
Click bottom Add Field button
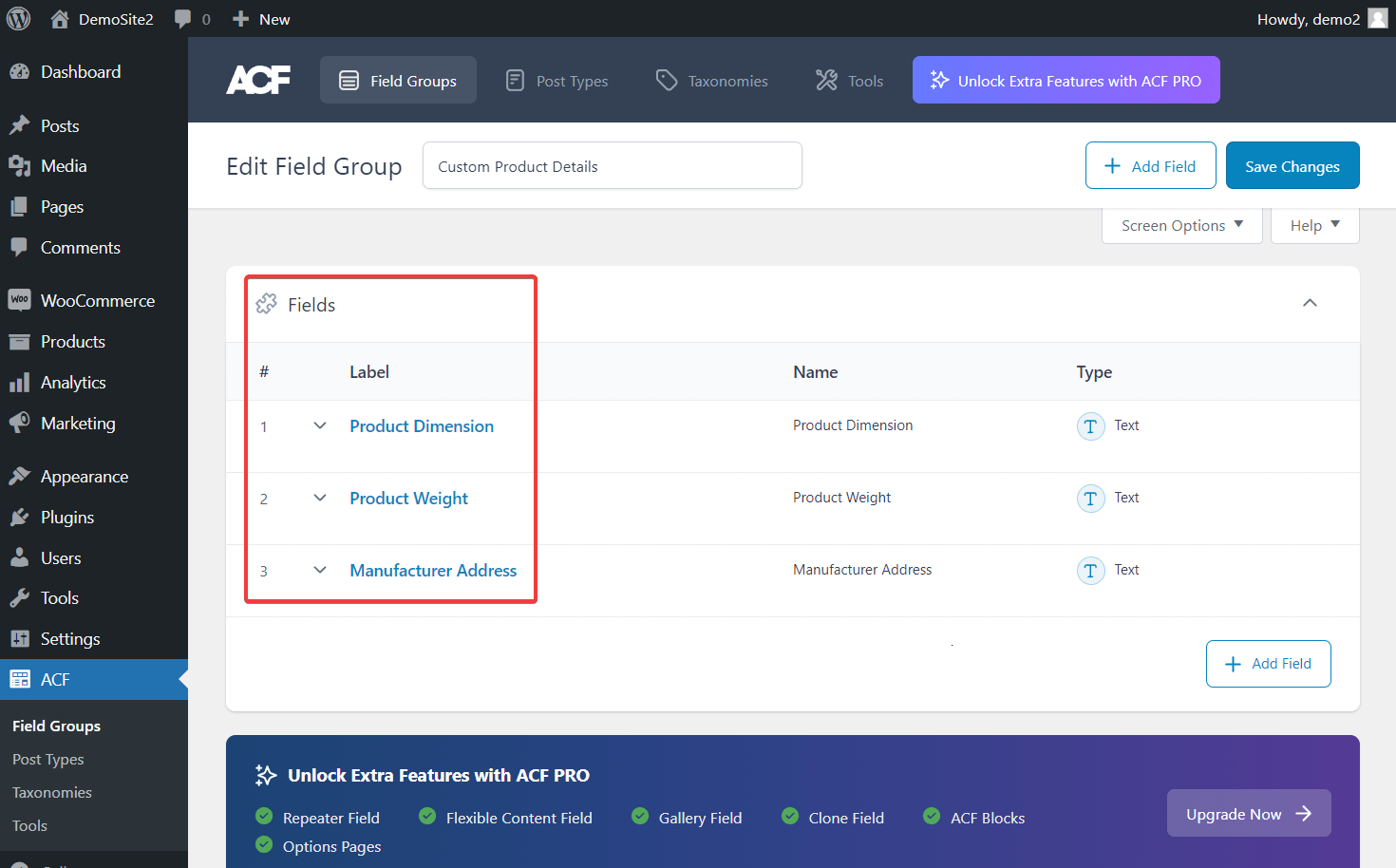tap(1268, 664)
